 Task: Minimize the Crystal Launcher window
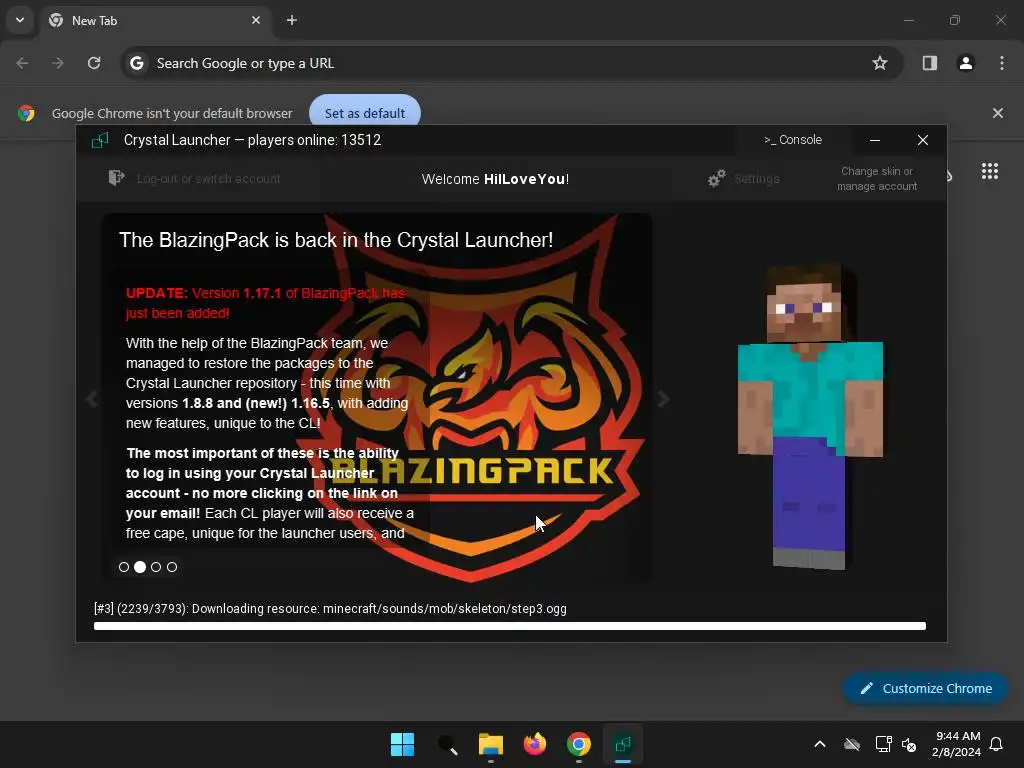875,140
